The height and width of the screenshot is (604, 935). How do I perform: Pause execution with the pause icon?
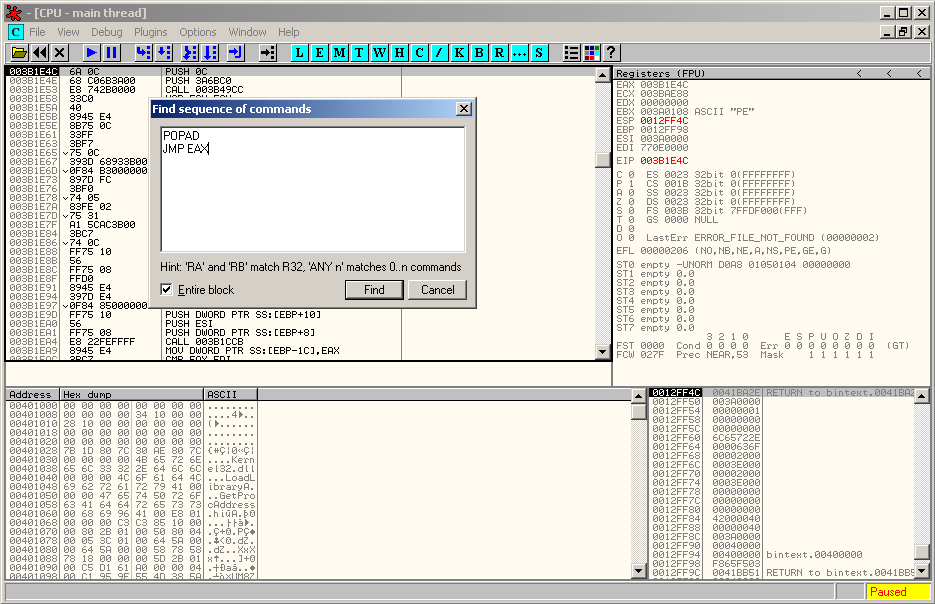(111, 52)
